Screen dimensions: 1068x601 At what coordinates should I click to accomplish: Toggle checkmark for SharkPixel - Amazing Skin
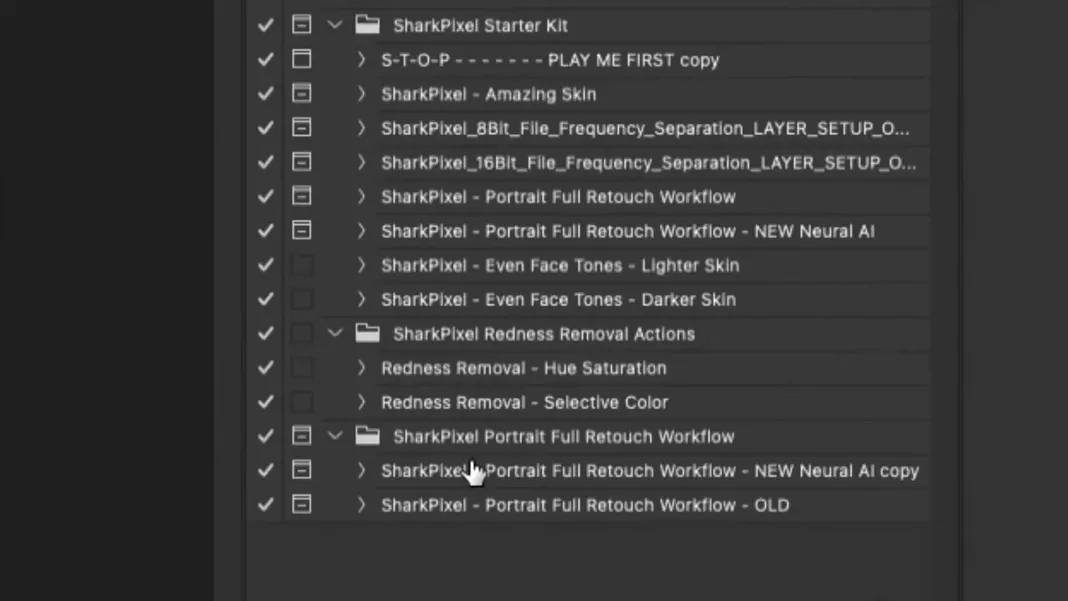pyautogui.click(x=266, y=93)
